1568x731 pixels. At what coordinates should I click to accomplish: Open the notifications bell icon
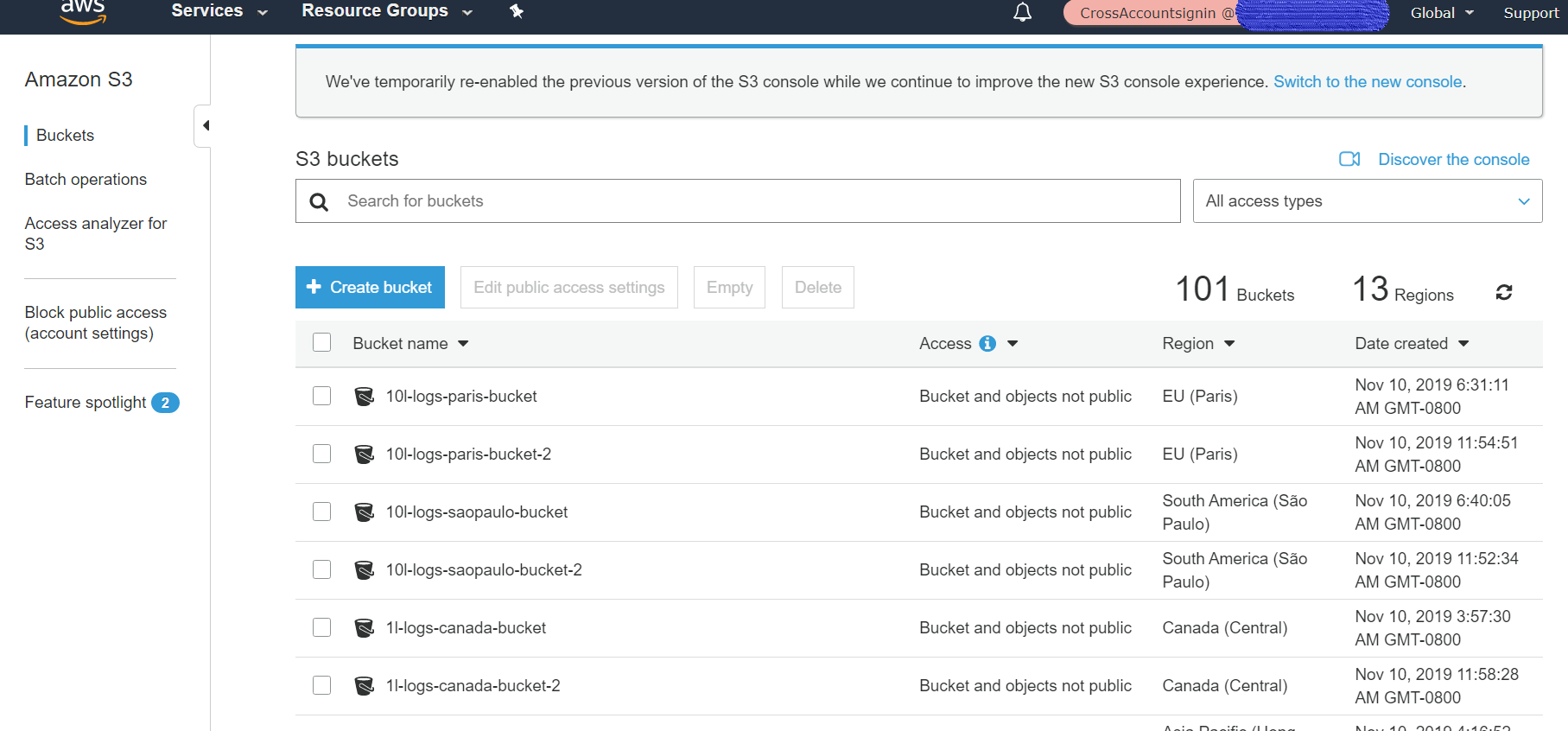(x=1022, y=13)
